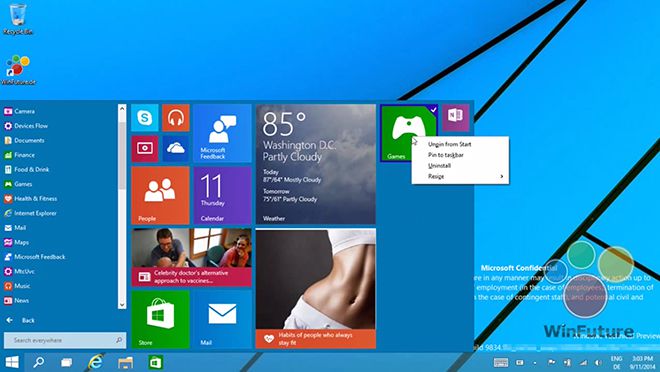Open Store from the taskbar
This screenshot has height=372, width=660.
155,362
